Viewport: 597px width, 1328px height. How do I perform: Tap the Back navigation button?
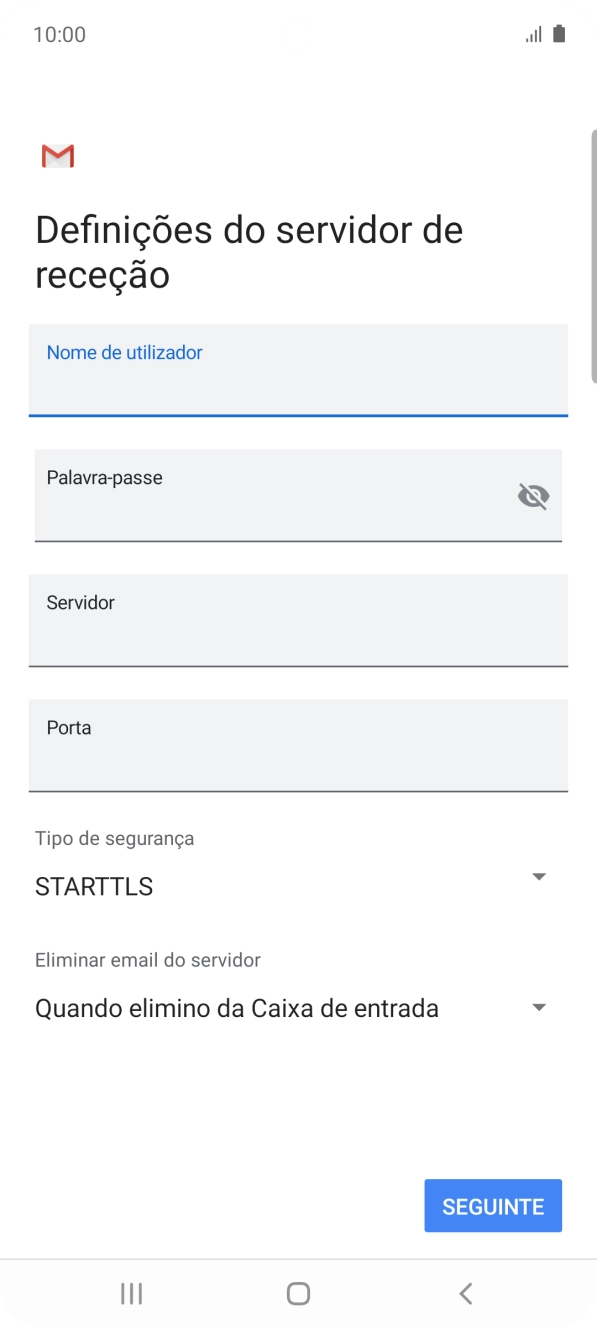click(x=464, y=1291)
